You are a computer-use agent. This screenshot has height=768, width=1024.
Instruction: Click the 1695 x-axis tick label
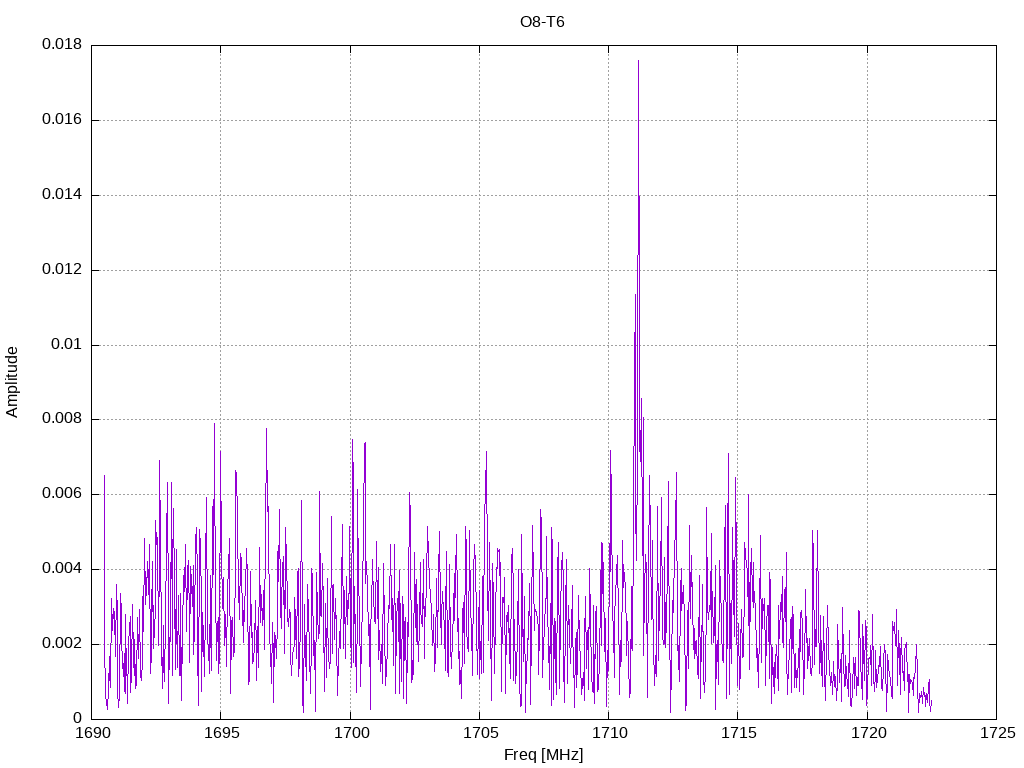click(x=222, y=733)
